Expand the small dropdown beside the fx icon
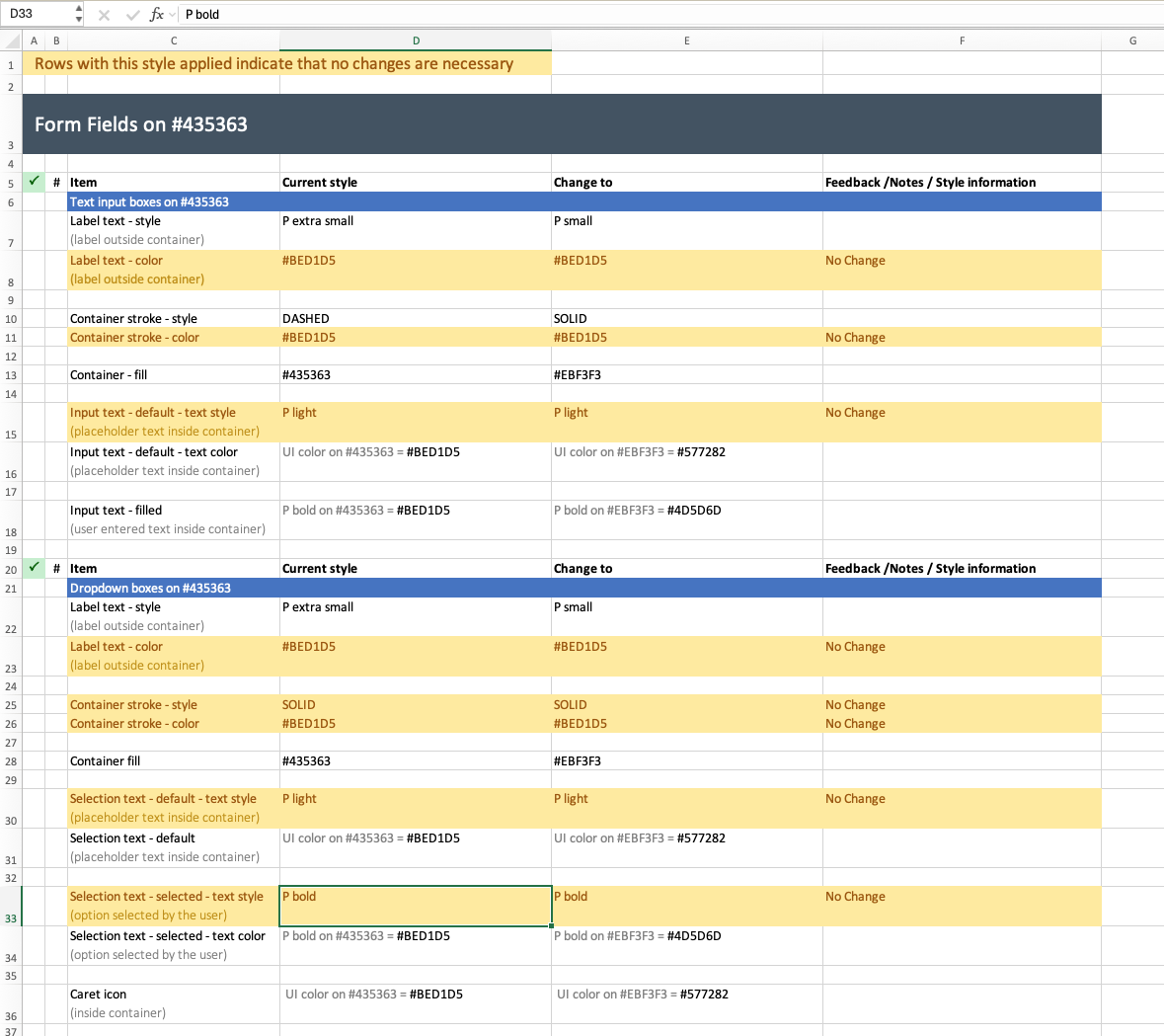This screenshot has width=1164, height=1036. (x=172, y=14)
